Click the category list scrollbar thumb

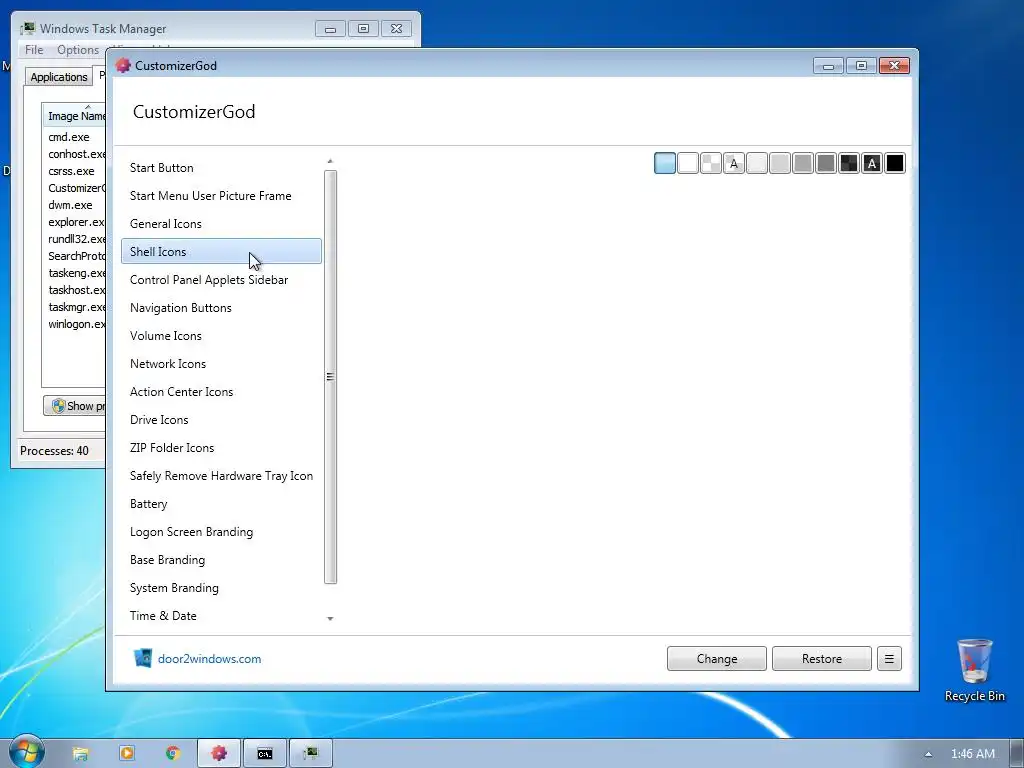[330, 377]
